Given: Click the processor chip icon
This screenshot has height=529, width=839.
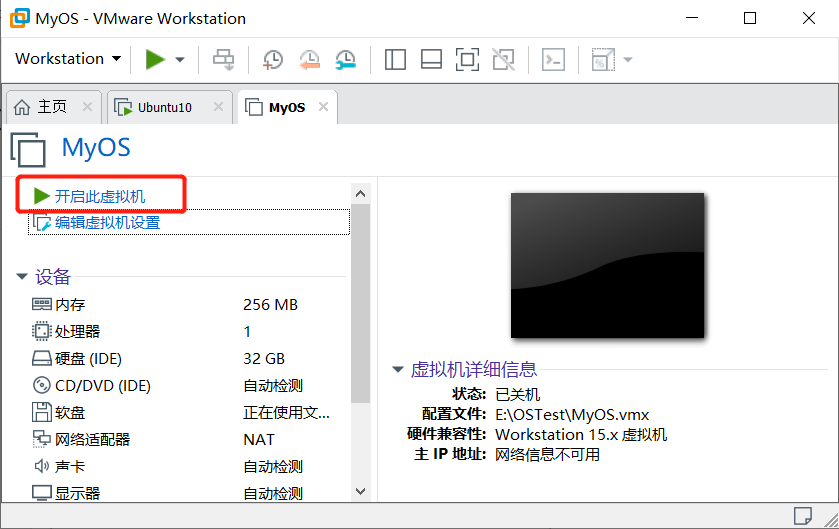Looking at the screenshot, I should [x=42, y=331].
